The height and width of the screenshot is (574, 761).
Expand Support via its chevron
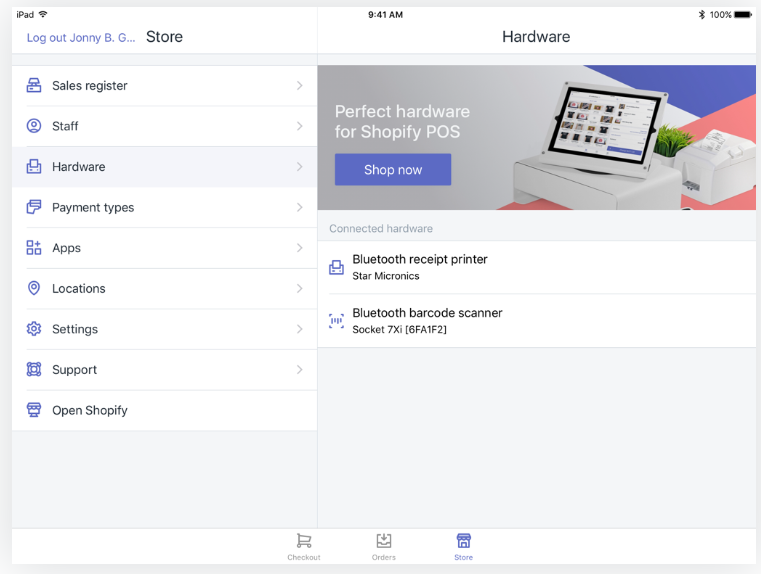coord(299,369)
